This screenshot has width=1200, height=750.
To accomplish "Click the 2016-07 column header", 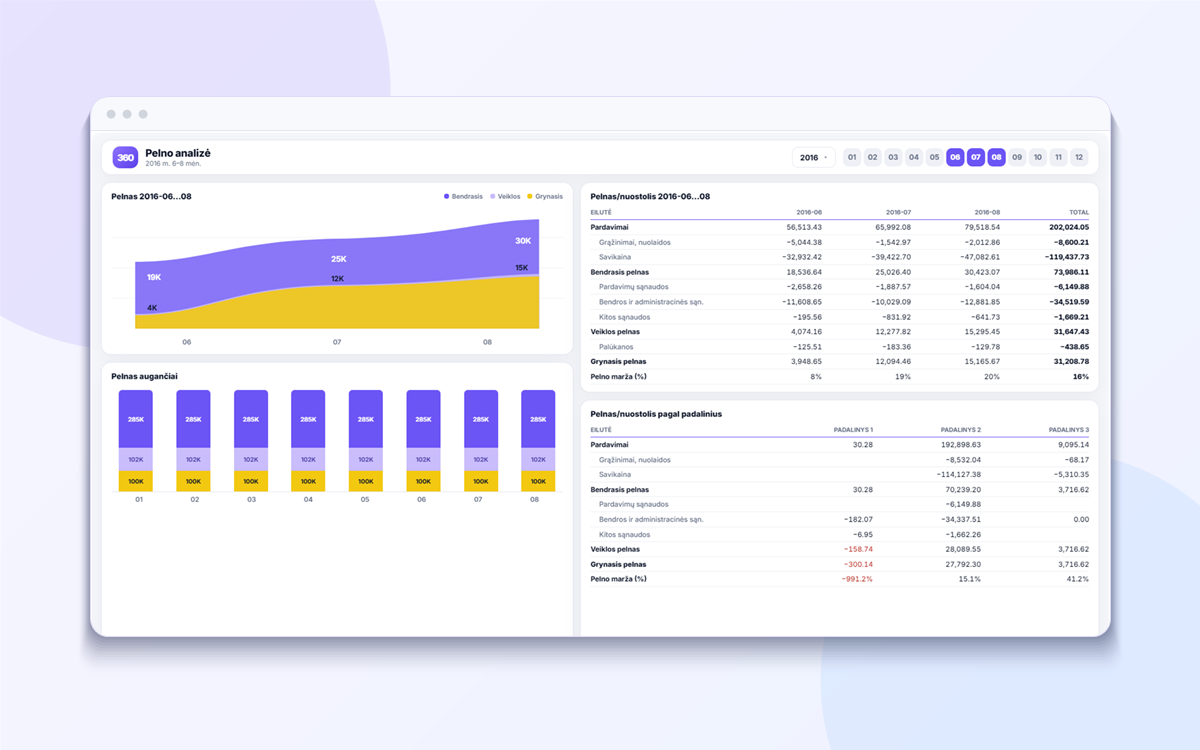I will tap(898, 212).
